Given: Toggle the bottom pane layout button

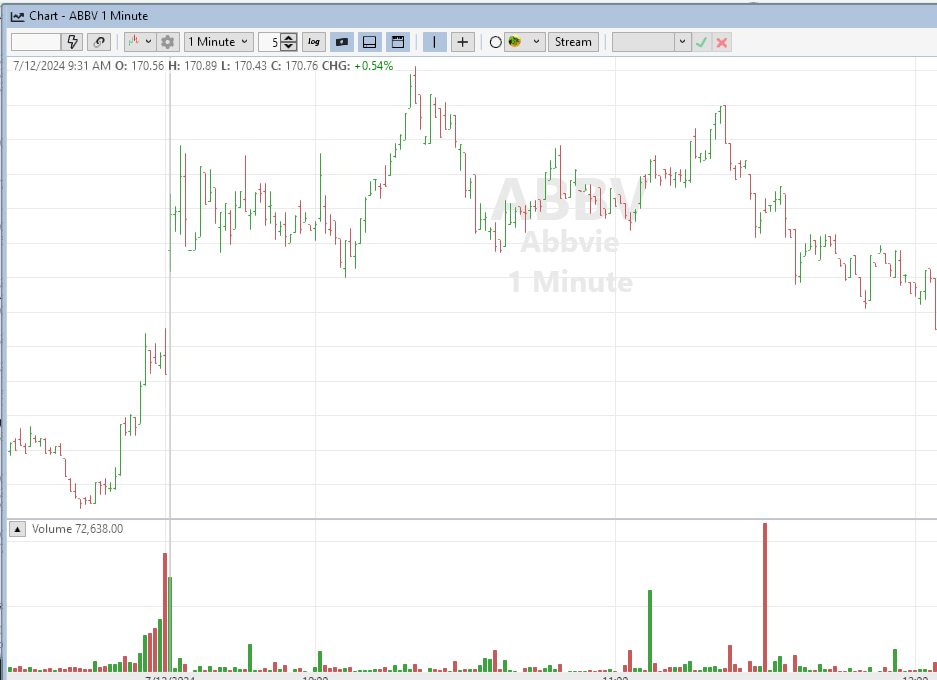Looking at the screenshot, I should click(x=370, y=42).
